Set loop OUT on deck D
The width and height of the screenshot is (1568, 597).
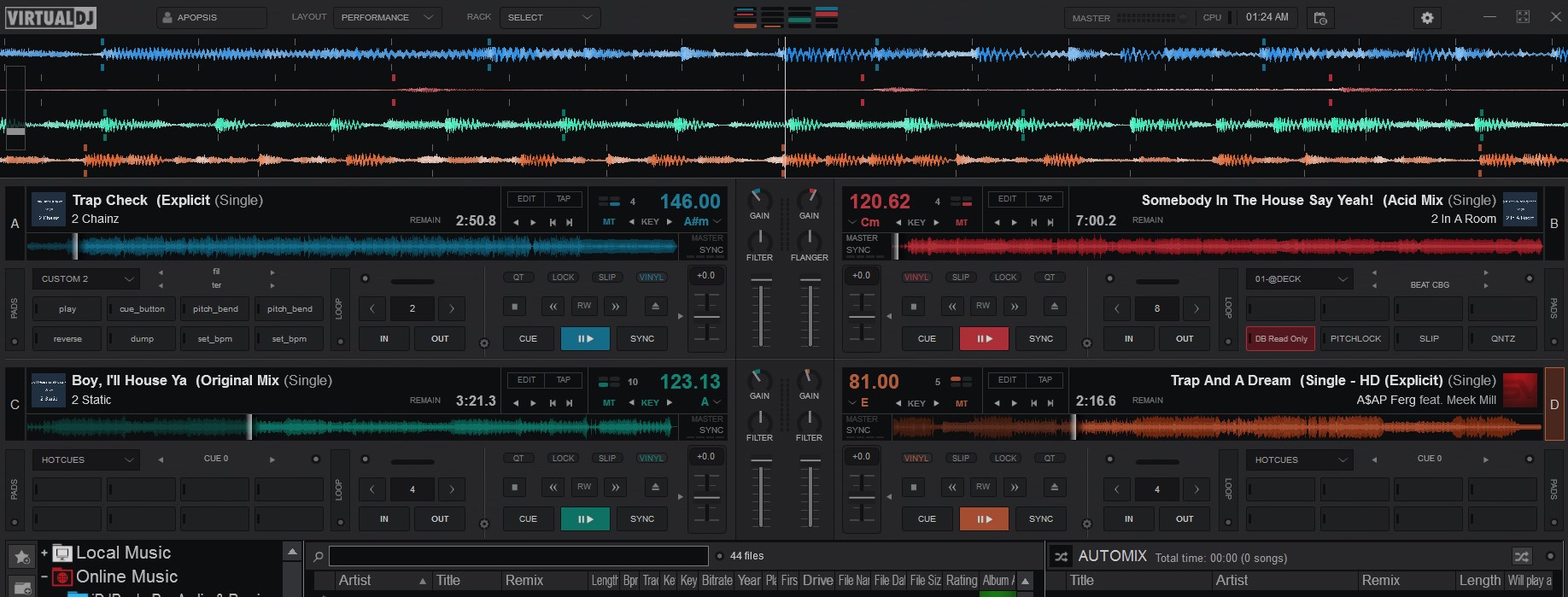(x=1185, y=518)
